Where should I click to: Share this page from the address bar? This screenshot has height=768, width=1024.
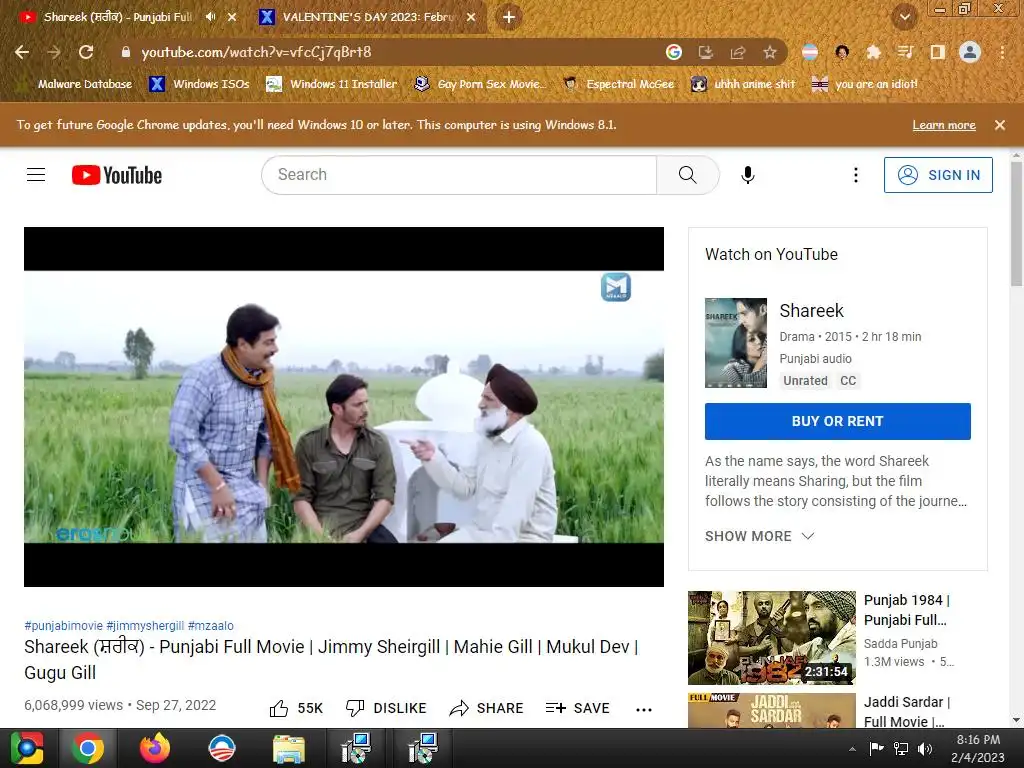[738, 52]
